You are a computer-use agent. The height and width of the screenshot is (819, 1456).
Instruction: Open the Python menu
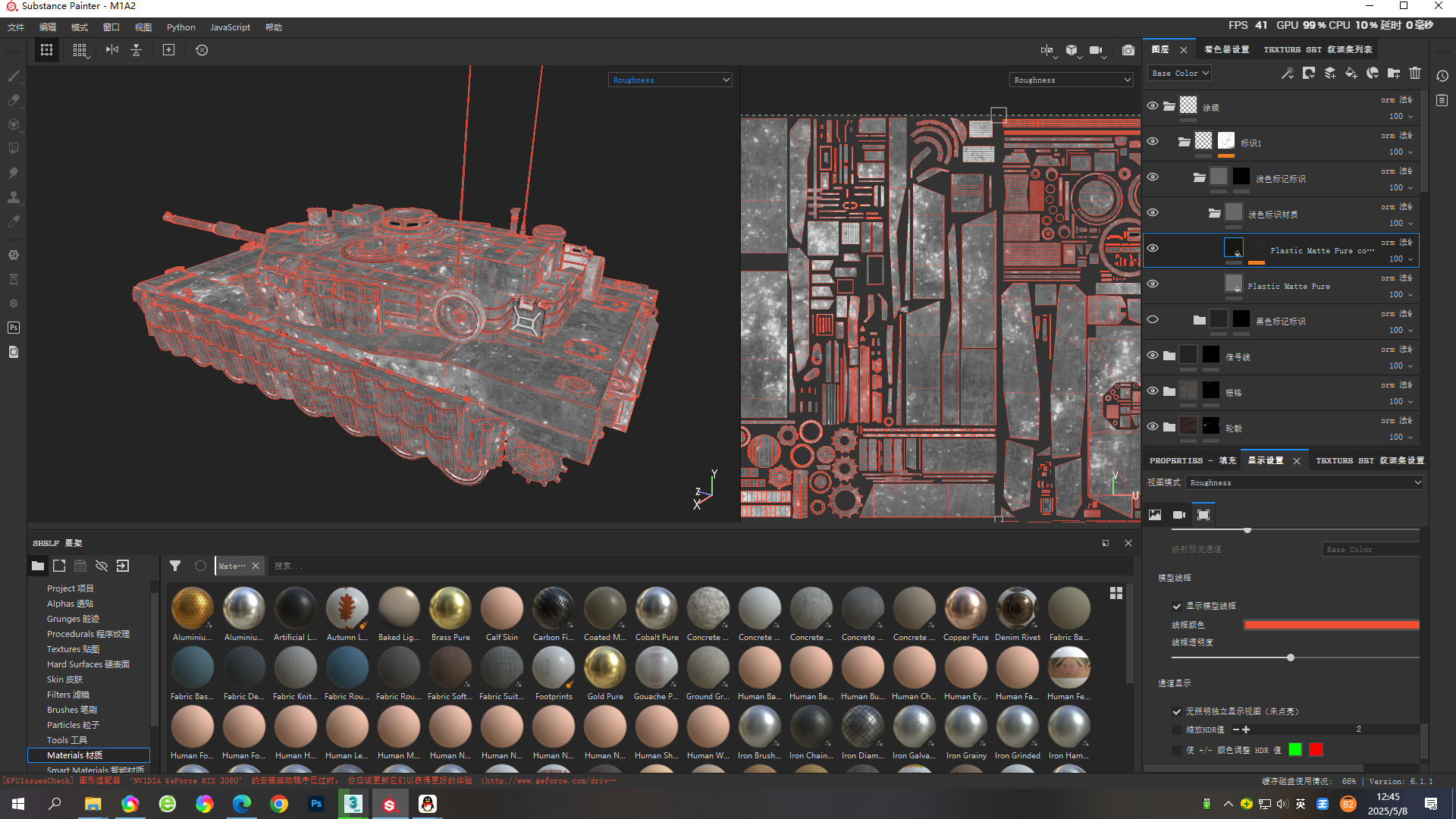pos(180,27)
